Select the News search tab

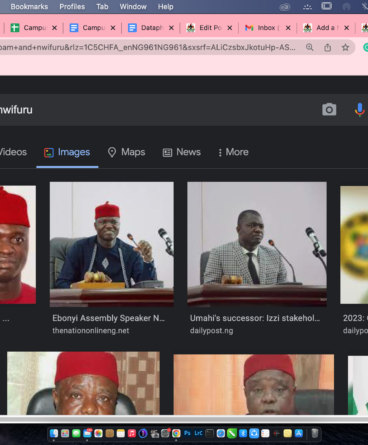tap(182, 152)
